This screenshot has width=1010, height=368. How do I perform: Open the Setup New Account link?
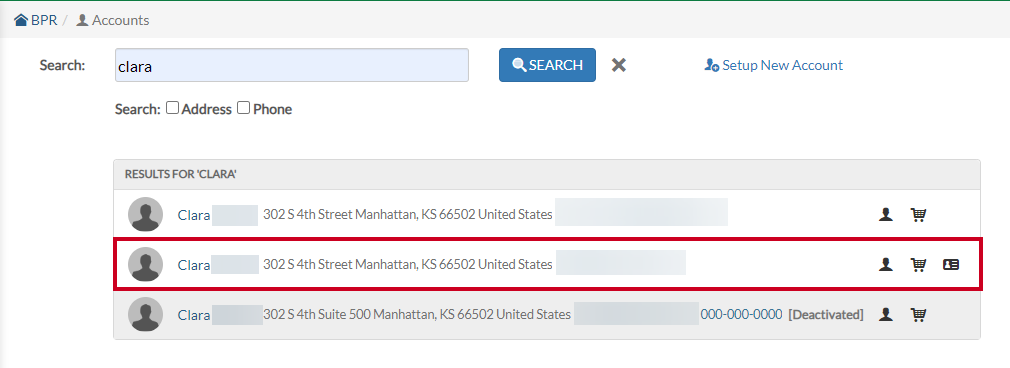coord(773,65)
